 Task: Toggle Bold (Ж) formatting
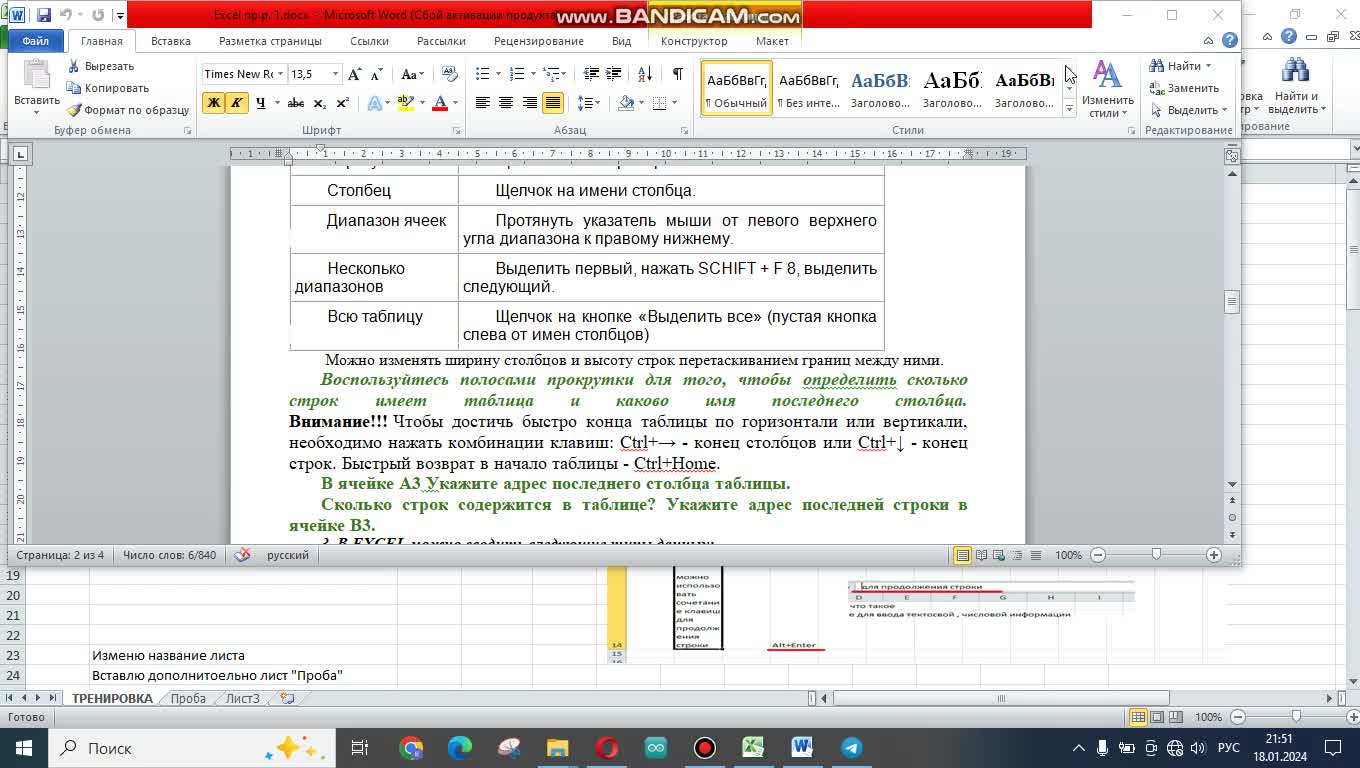pos(213,103)
